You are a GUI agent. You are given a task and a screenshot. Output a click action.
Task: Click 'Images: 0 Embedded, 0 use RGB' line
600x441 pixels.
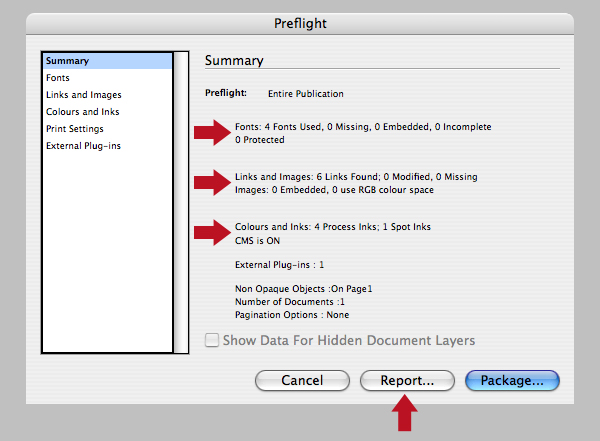tap(334, 190)
